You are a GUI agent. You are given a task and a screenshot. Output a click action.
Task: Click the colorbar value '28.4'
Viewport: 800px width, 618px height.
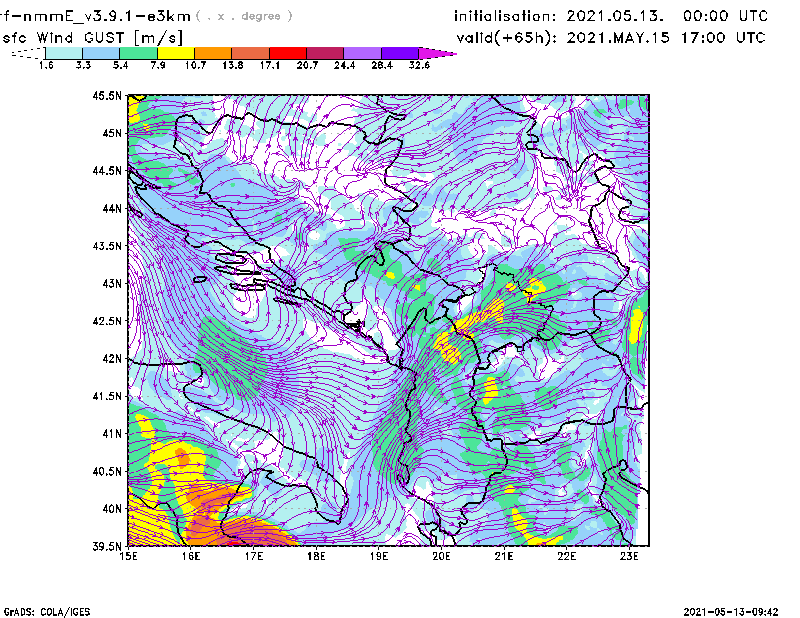click(382, 65)
